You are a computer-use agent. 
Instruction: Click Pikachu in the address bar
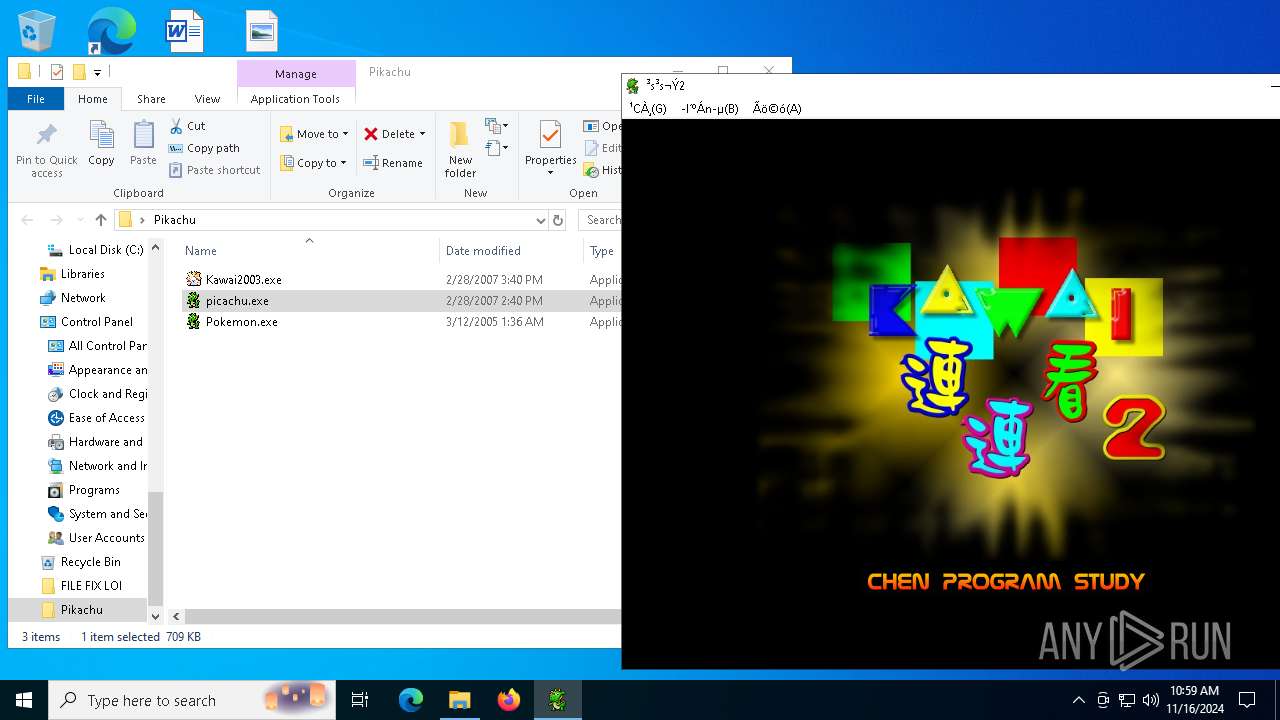(175, 220)
